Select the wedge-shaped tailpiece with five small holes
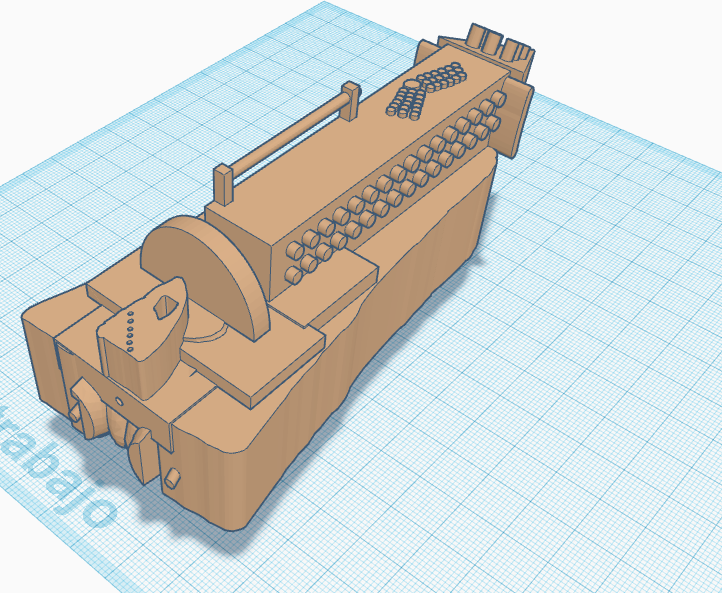The image size is (722, 593). click(x=144, y=336)
